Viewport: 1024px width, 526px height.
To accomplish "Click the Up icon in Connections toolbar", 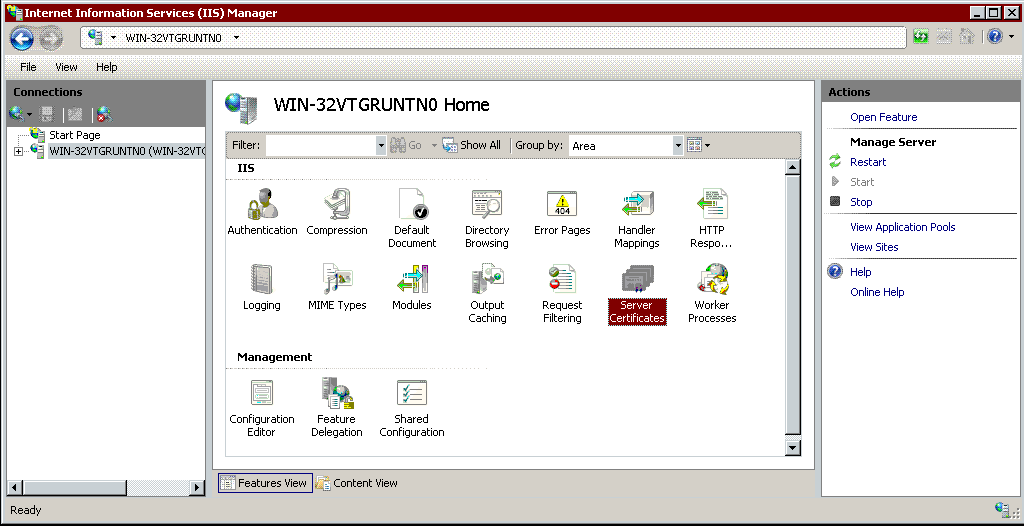I will click(x=75, y=115).
